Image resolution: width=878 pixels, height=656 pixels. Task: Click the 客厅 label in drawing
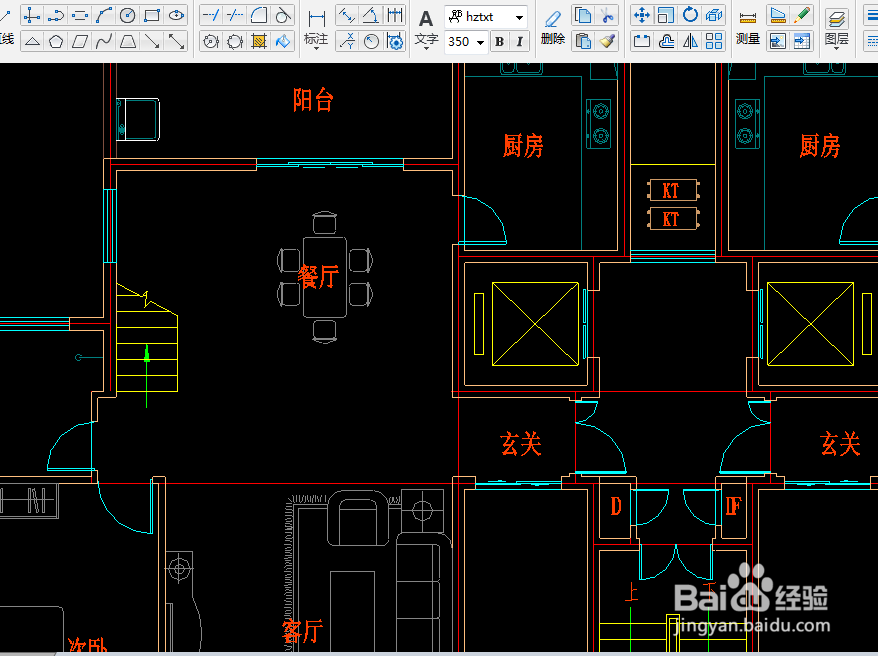tap(303, 631)
